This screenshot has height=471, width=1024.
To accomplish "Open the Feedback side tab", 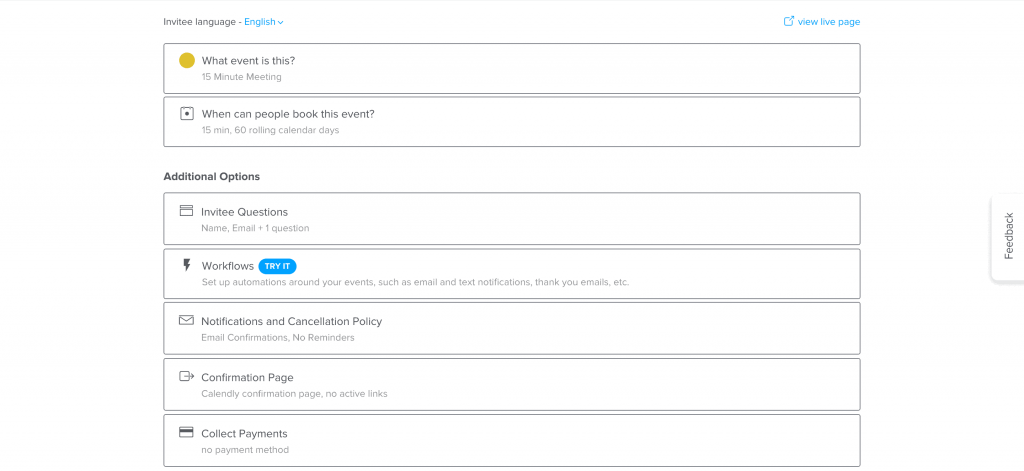I will pos(1008,237).
